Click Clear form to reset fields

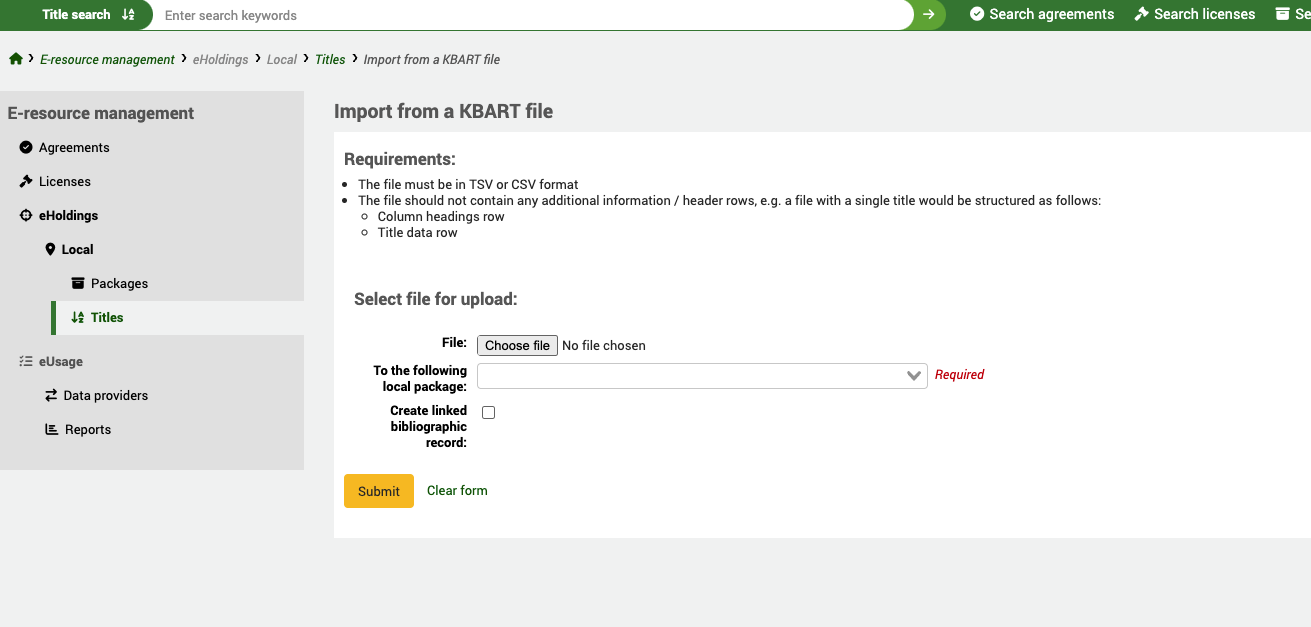(x=457, y=490)
